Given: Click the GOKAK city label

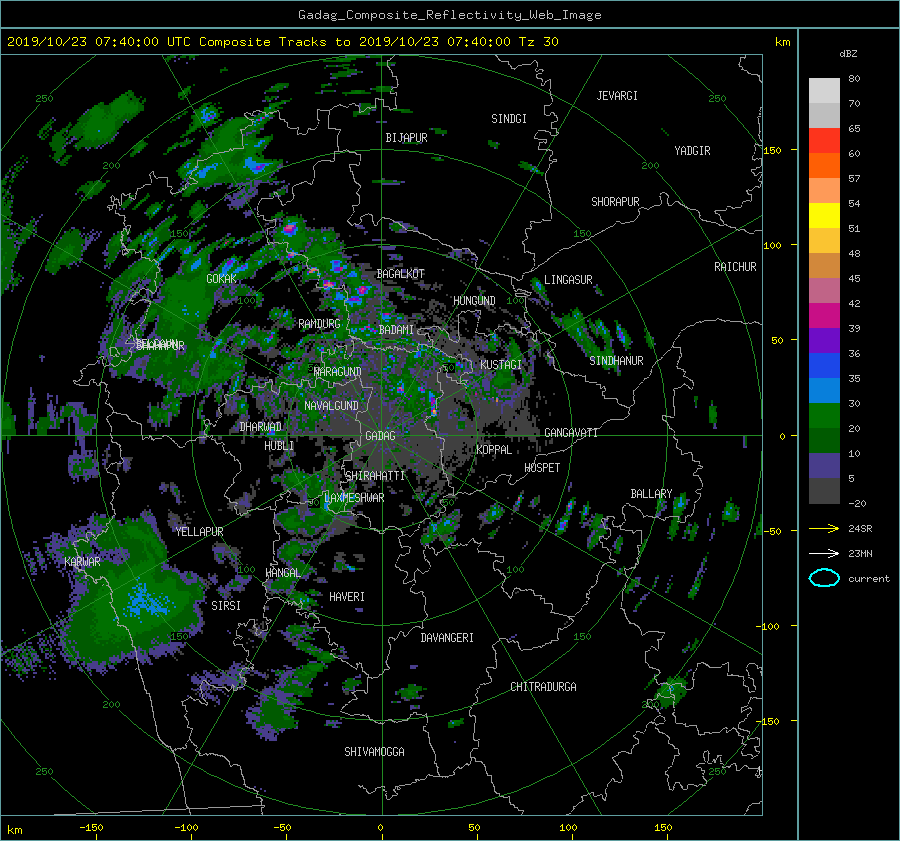Looking at the screenshot, I should (x=222, y=279).
